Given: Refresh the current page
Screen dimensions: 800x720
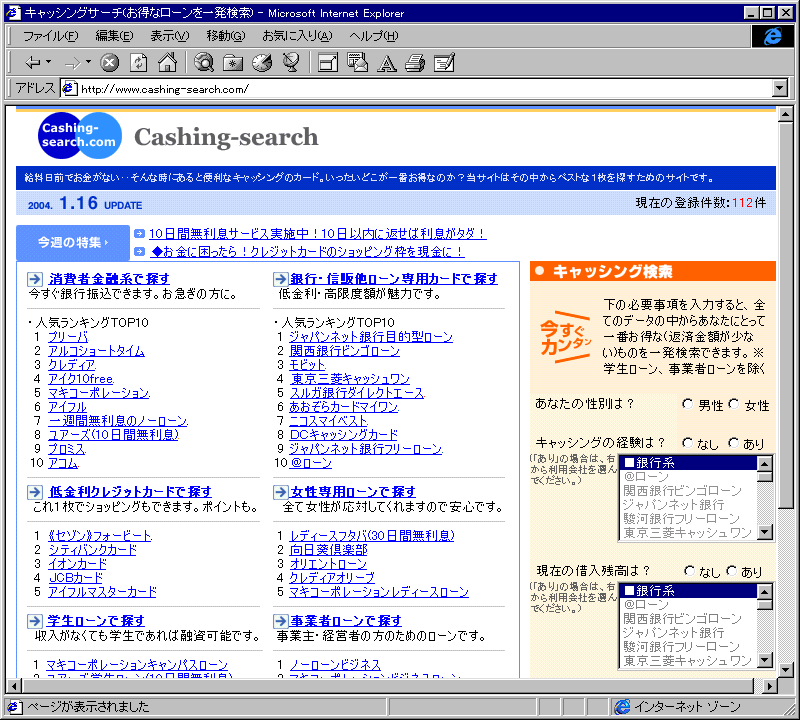Looking at the screenshot, I should coord(138,63).
